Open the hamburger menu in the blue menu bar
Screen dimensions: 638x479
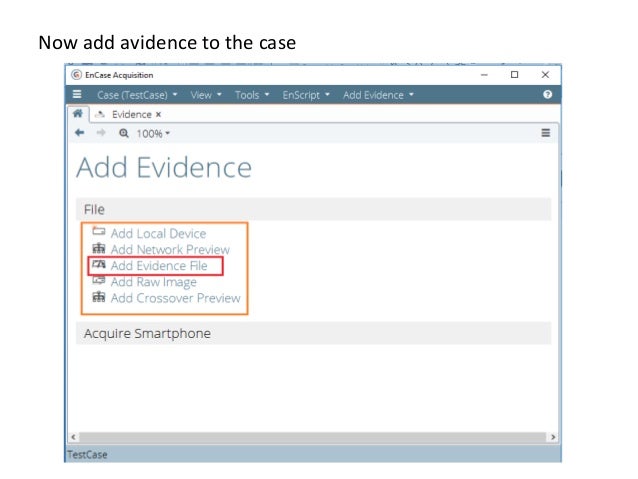77,94
